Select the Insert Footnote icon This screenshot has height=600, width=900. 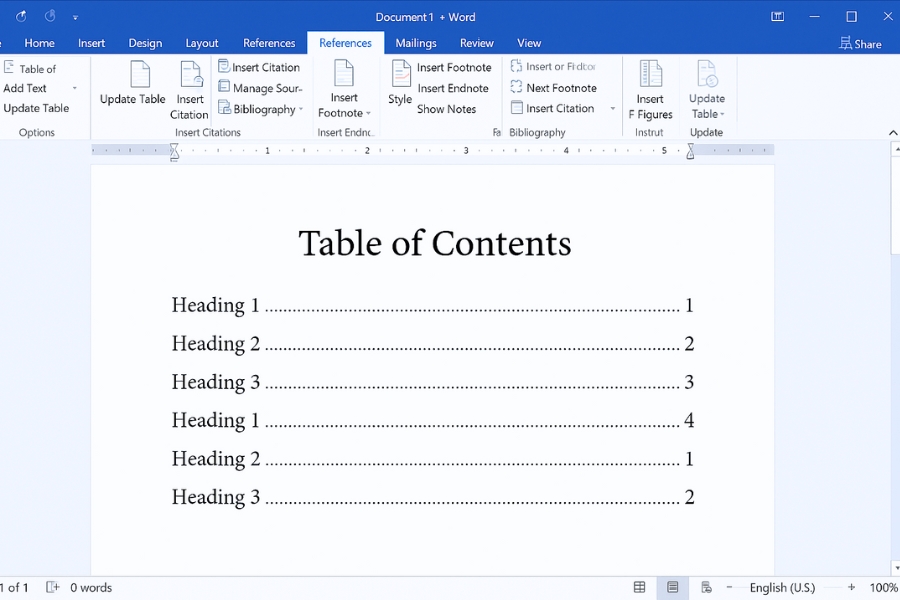point(344,85)
